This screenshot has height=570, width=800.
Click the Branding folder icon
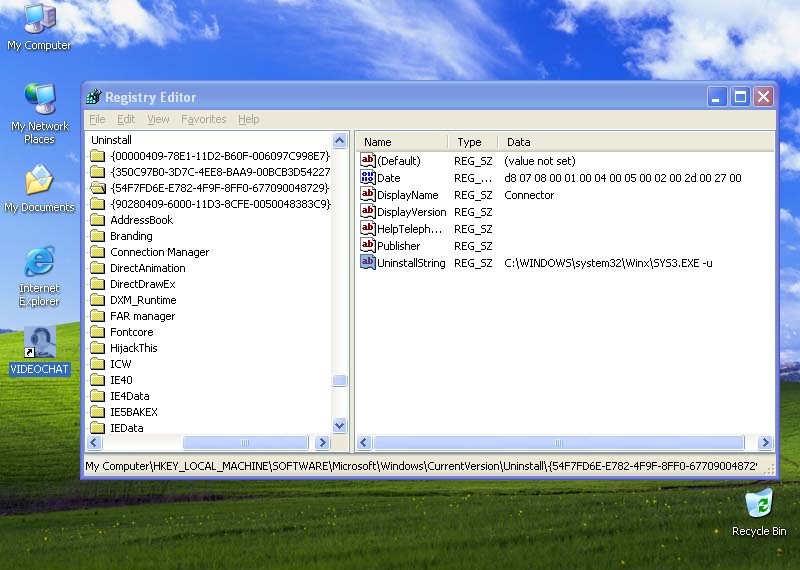tap(97, 236)
